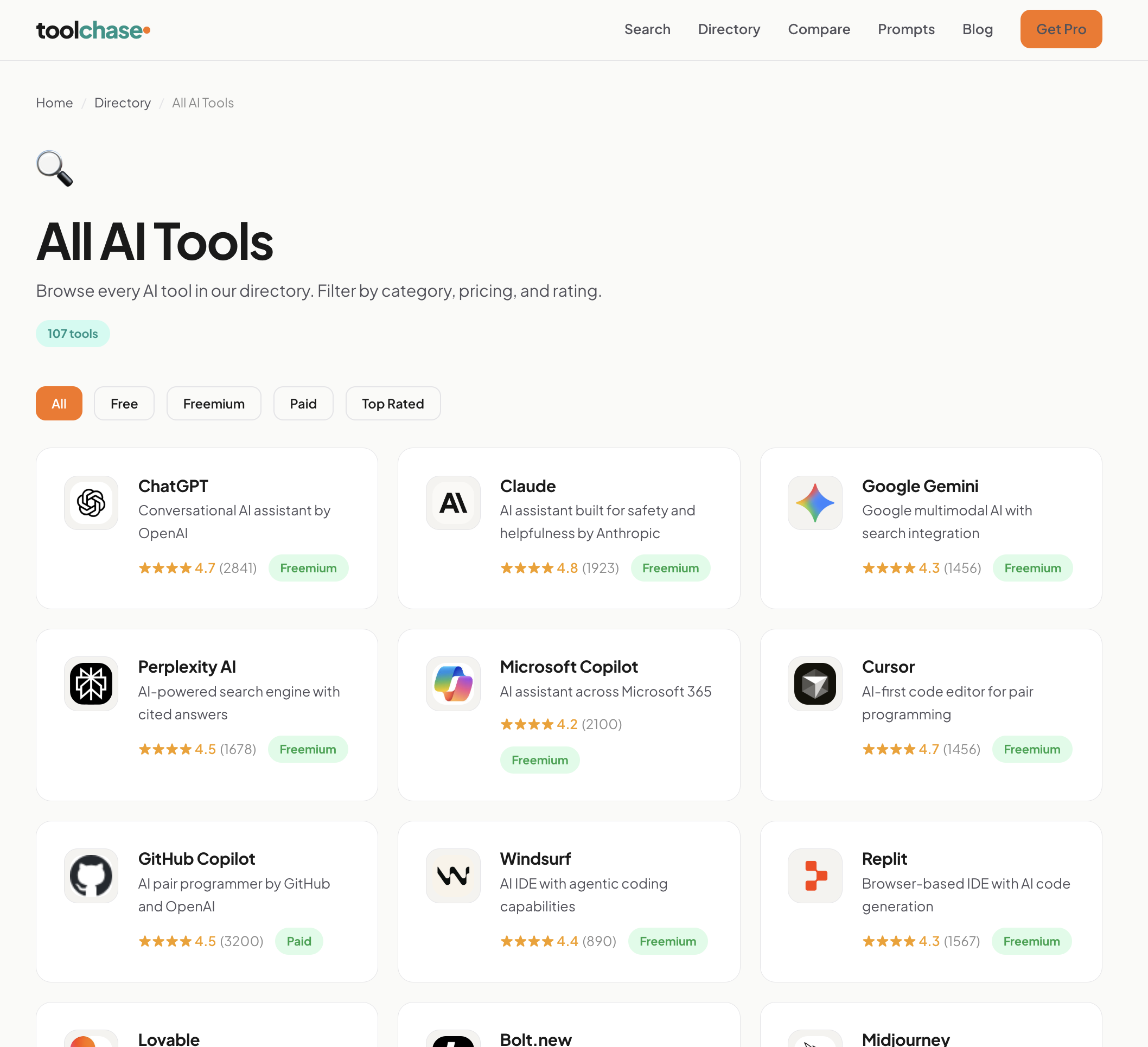This screenshot has width=1148, height=1047.
Task: Select the Claude app icon
Action: pos(452,503)
